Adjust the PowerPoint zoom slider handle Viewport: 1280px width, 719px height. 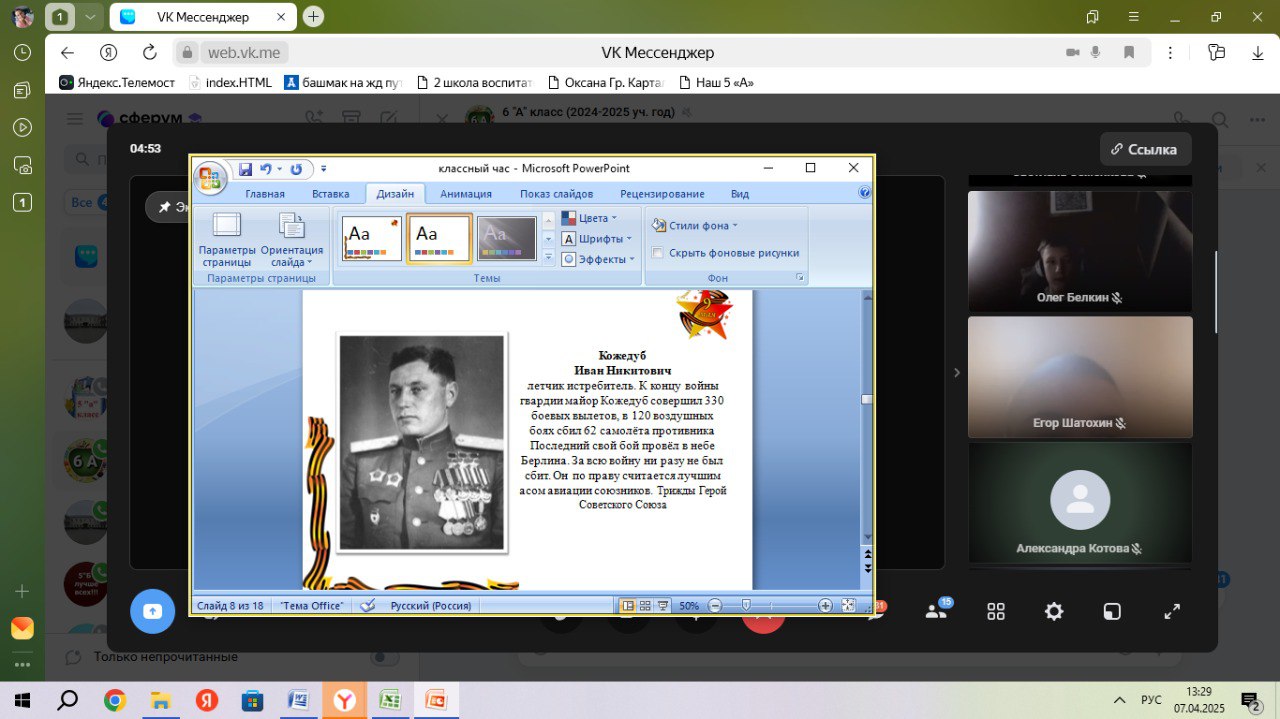click(746, 606)
